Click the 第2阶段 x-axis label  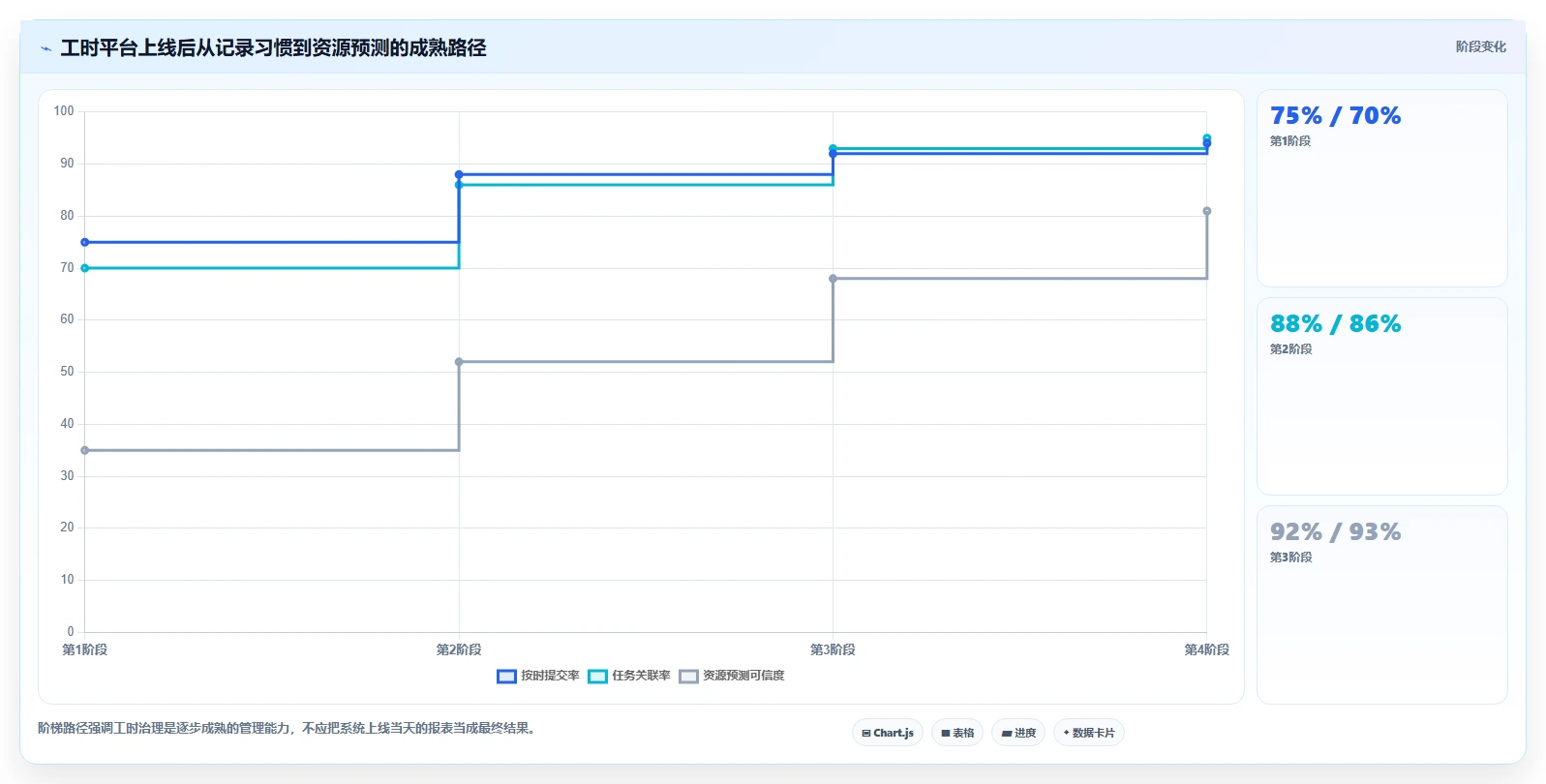459,649
